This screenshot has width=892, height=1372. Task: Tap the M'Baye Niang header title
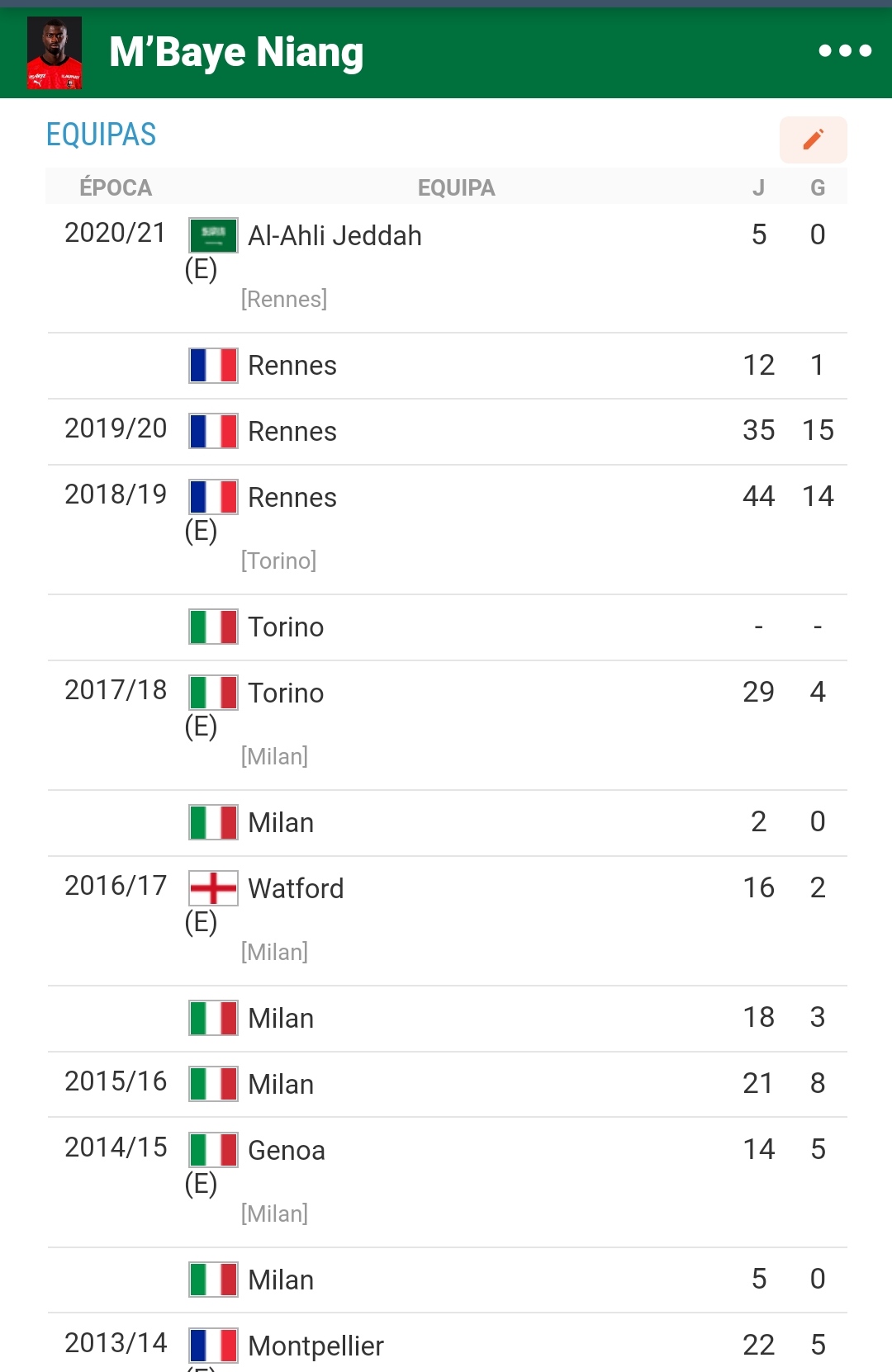pyautogui.click(x=236, y=52)
